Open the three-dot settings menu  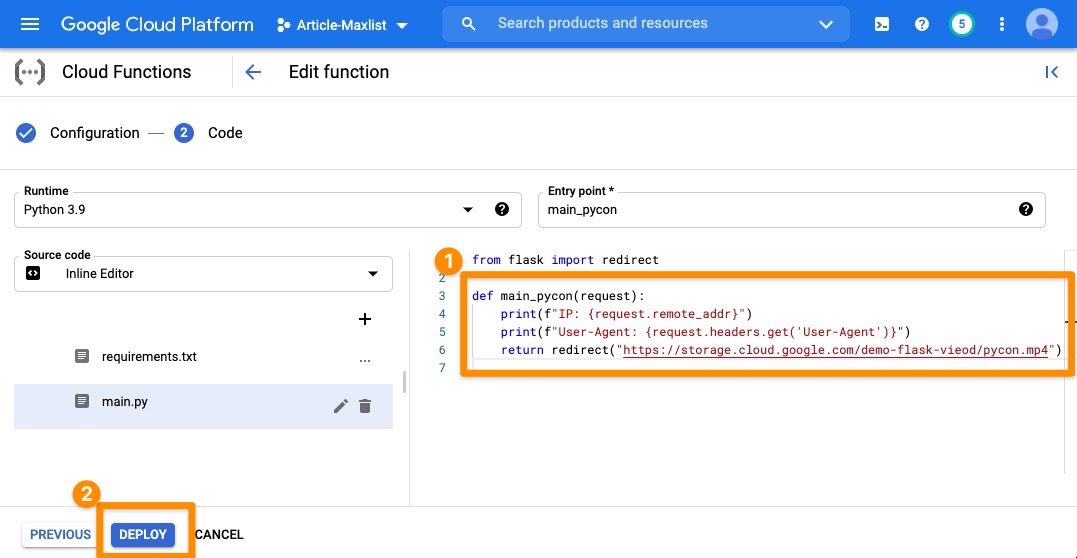pyautogui.click(x=1001, y=25)
